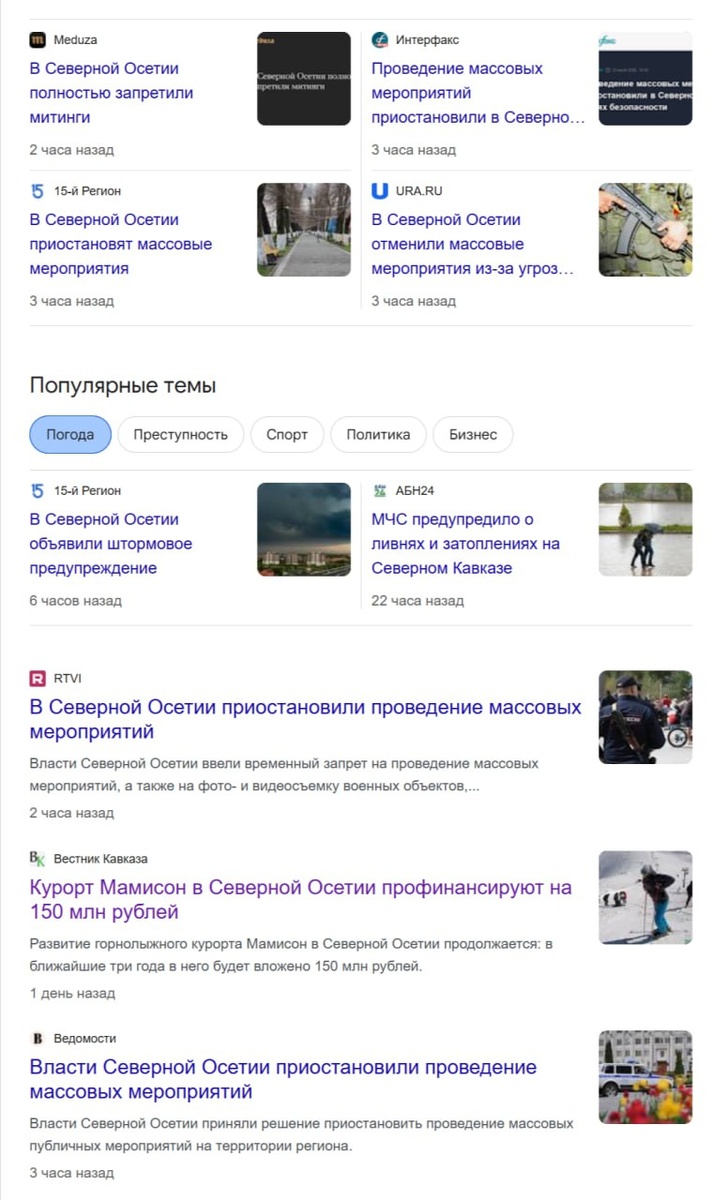Open 15-й Регион headline 'приостановят массовые мероприятия'
The image size is (728, 1200).
pyautogui.click(x=121, y=244)
